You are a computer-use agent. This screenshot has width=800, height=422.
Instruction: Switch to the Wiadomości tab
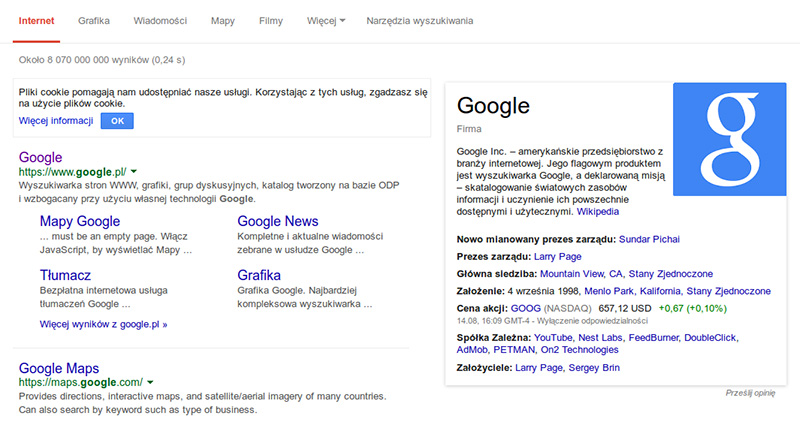coord(161,20)
